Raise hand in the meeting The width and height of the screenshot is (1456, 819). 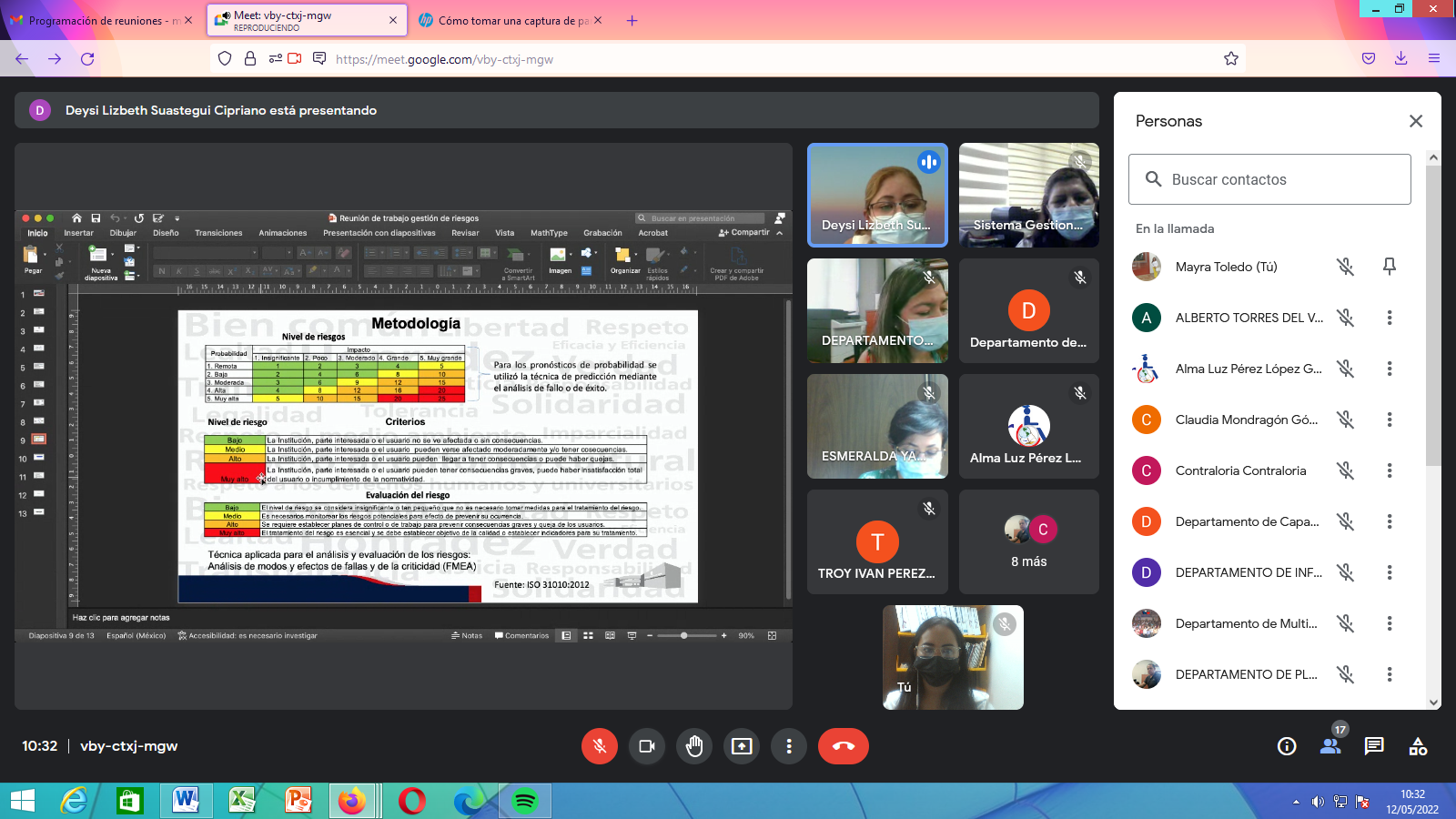click(x=694, y=746)
